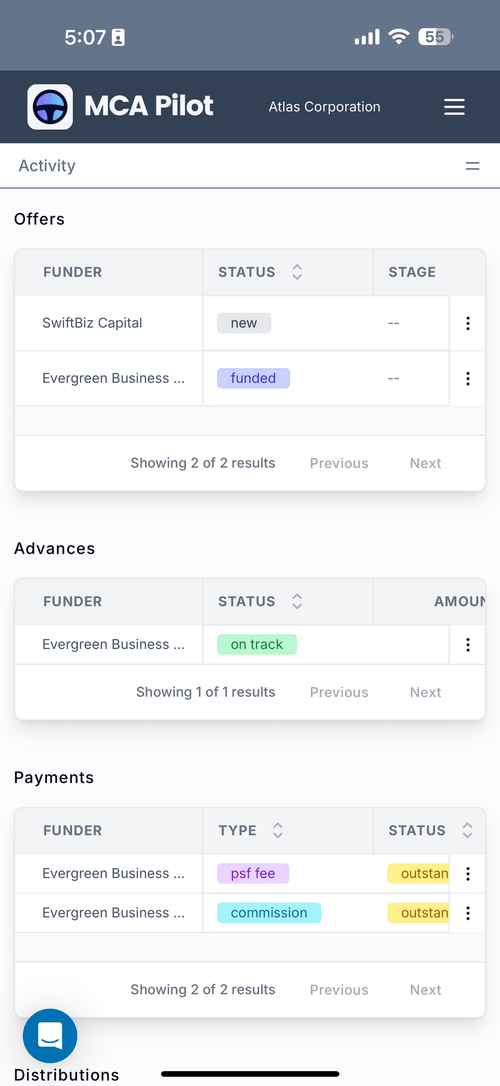
Task: Go to Previous page in Payments
Action: click(339, 990)
